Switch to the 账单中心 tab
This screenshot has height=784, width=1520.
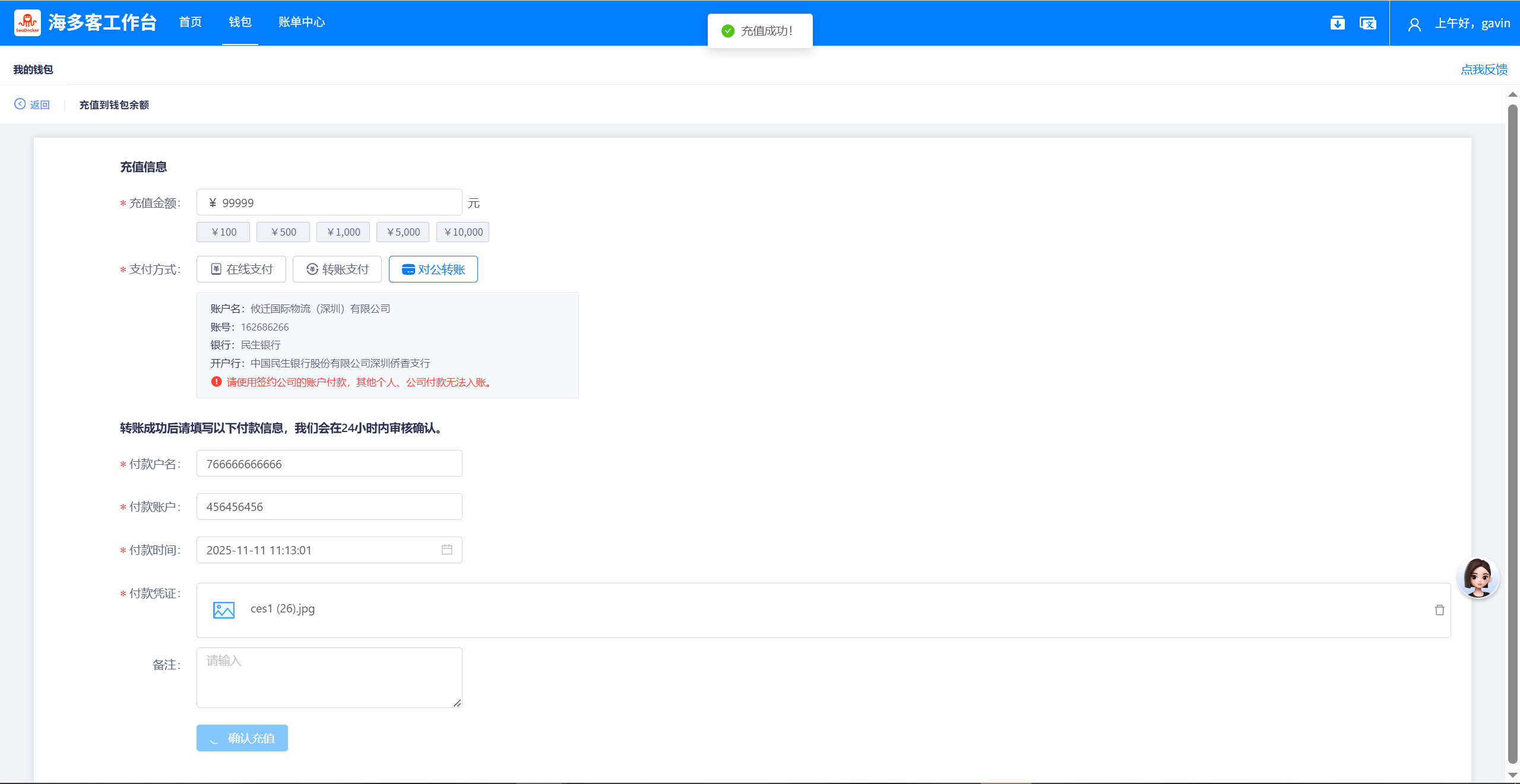[302, 23]
